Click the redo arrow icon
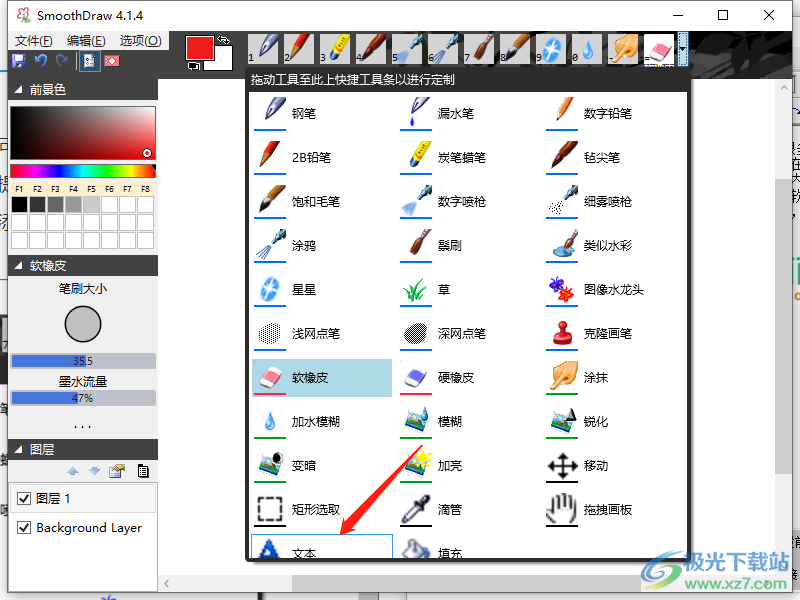This screenshot has height=600, width=800. click(62, 61)
